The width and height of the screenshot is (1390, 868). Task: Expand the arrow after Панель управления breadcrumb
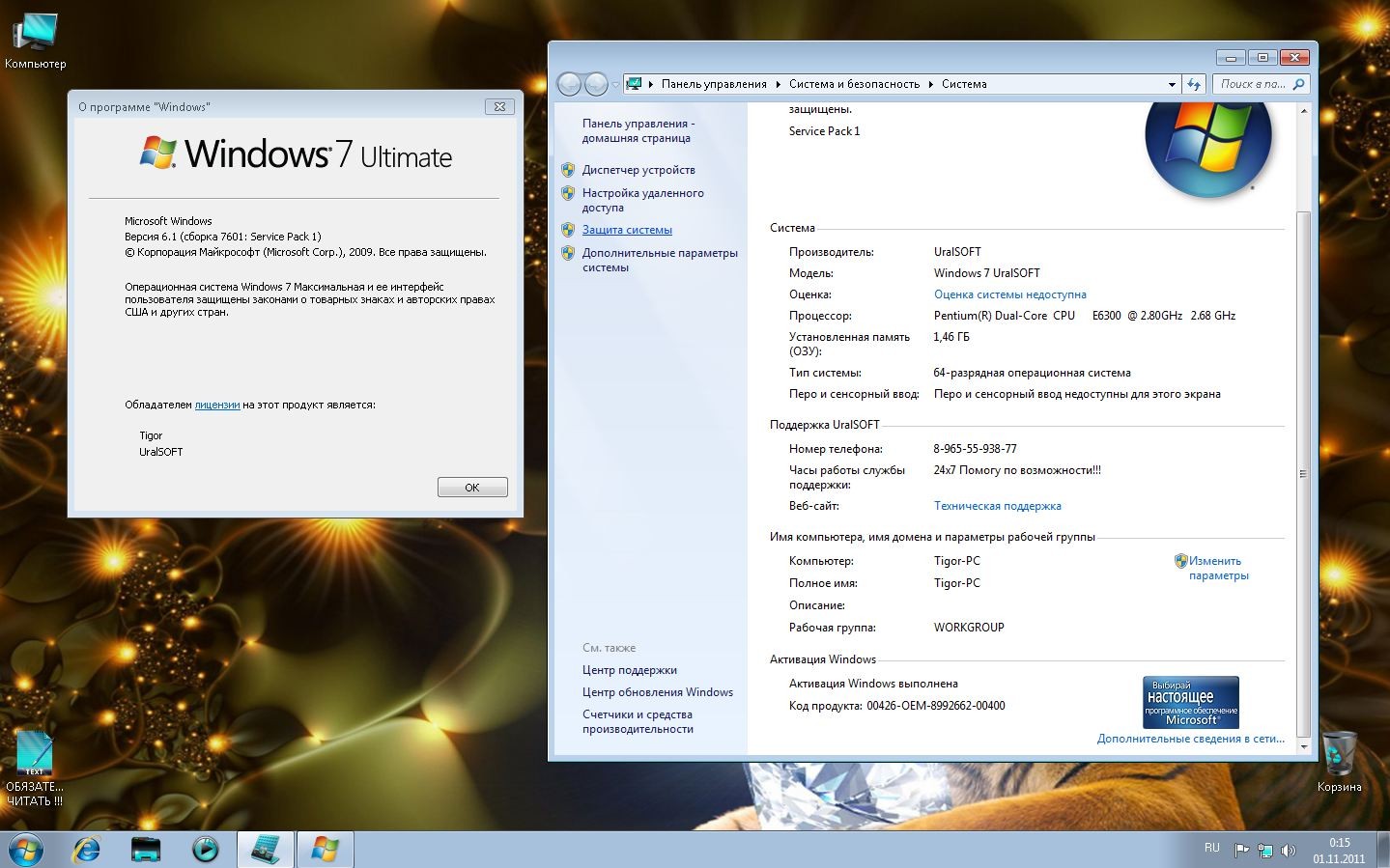pos(778,84)
